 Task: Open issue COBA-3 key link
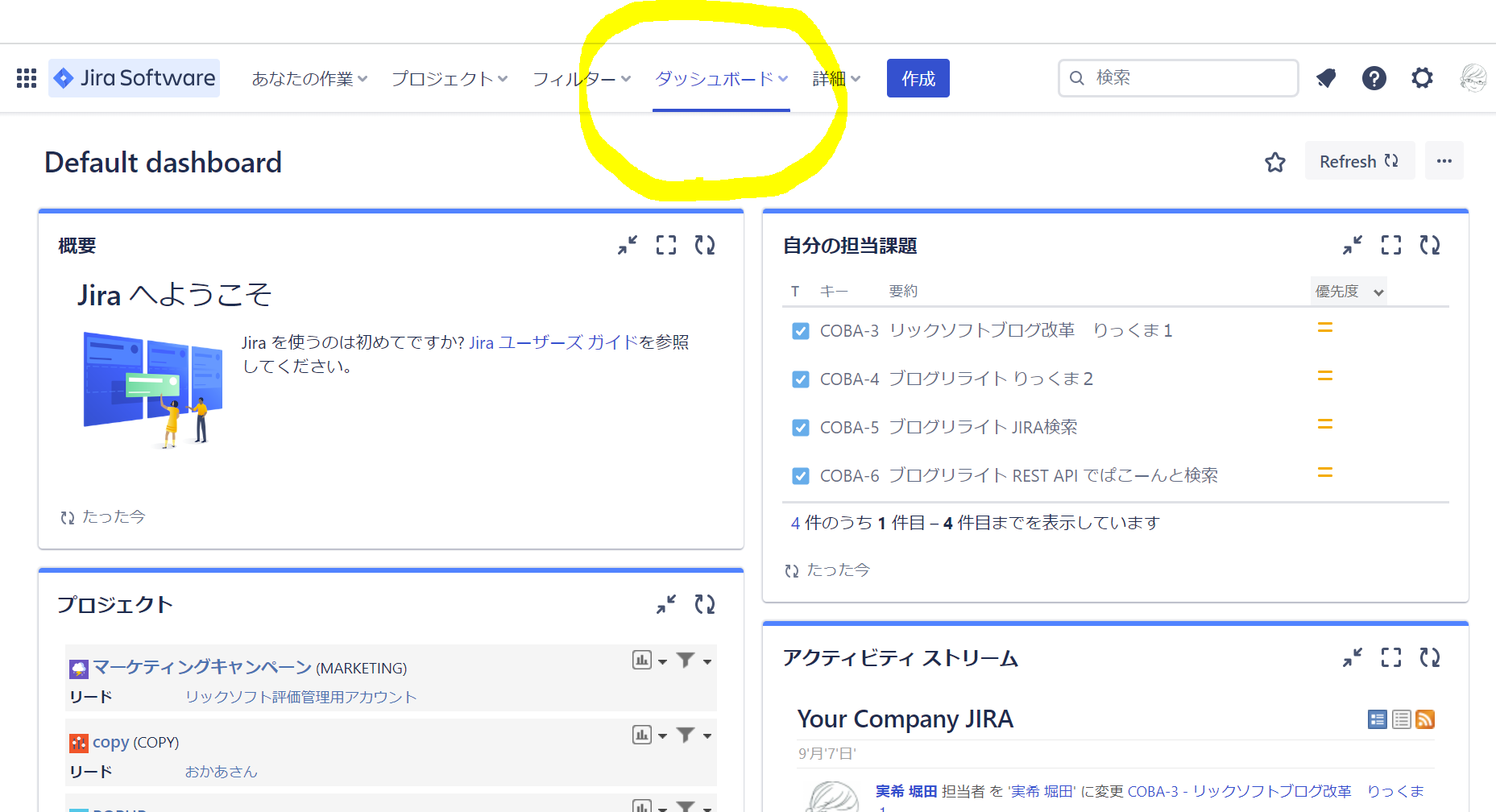(849, 331)
